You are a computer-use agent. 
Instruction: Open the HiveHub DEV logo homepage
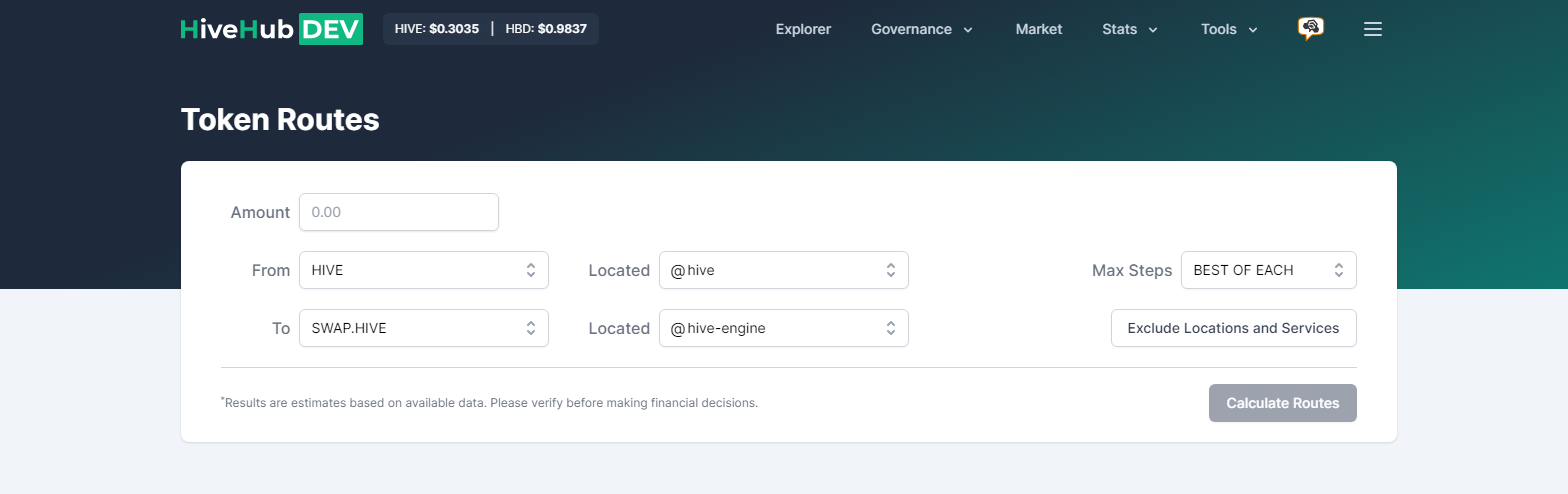(x=271, y=29)
